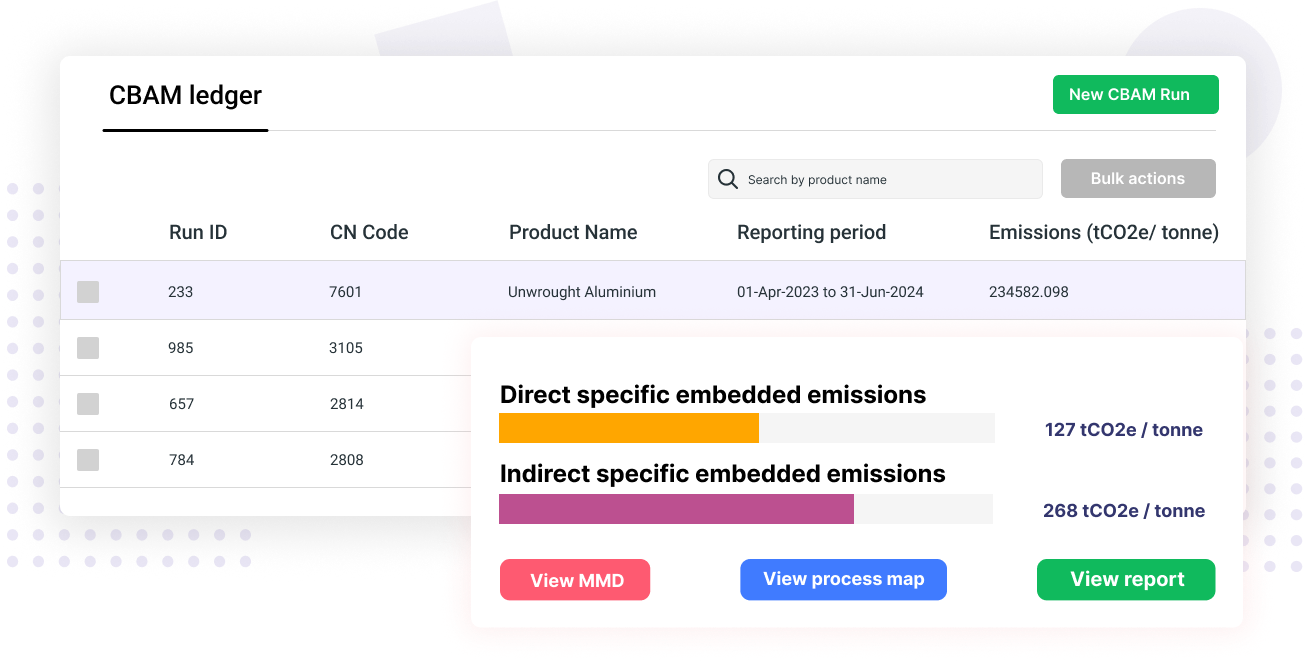This screenshot has width=1306, height=662.
Task: Click the View MMD button
Action: [x=575, y=579]
